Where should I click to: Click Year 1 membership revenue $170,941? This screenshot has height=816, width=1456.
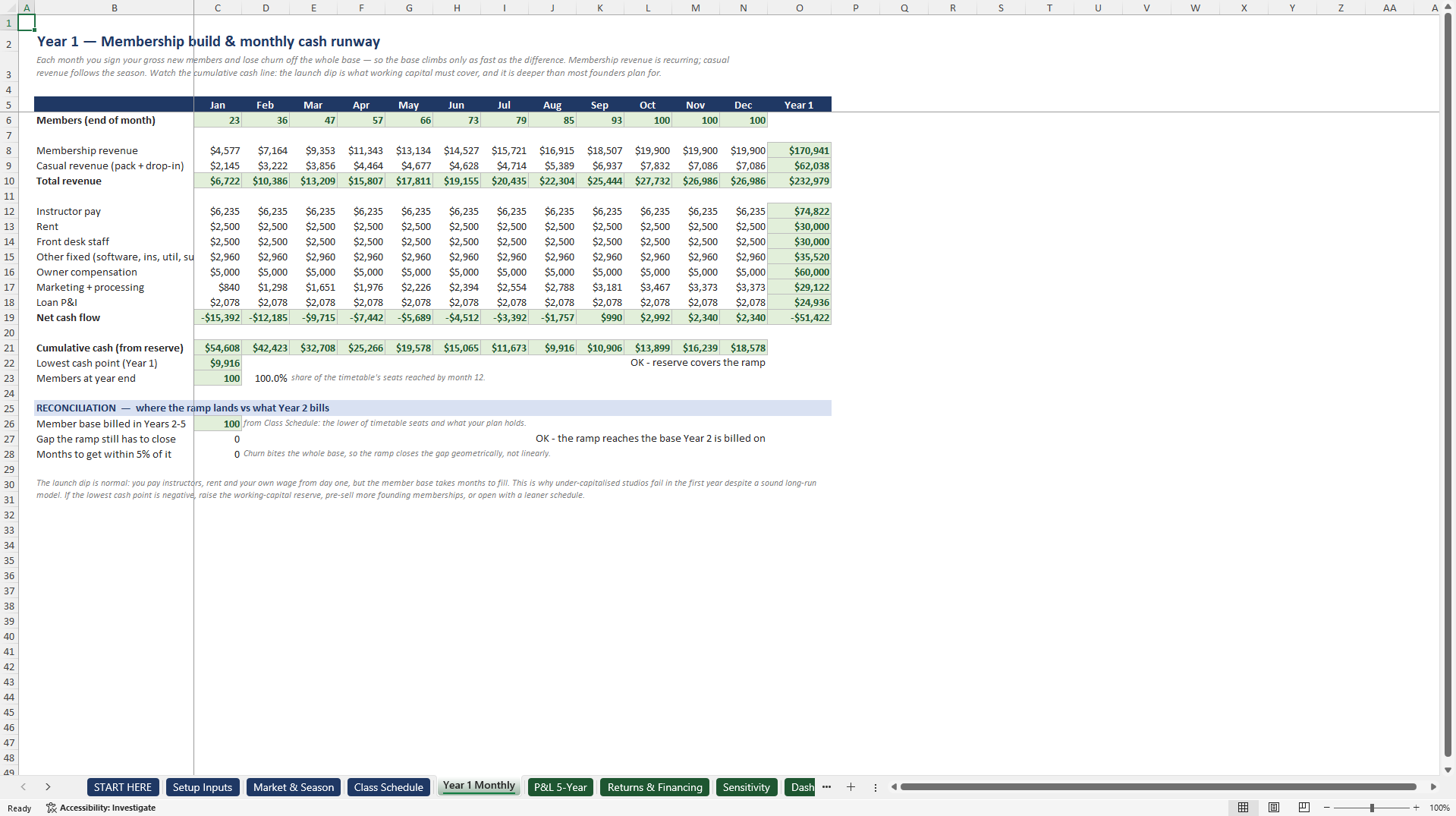[799, 150]
